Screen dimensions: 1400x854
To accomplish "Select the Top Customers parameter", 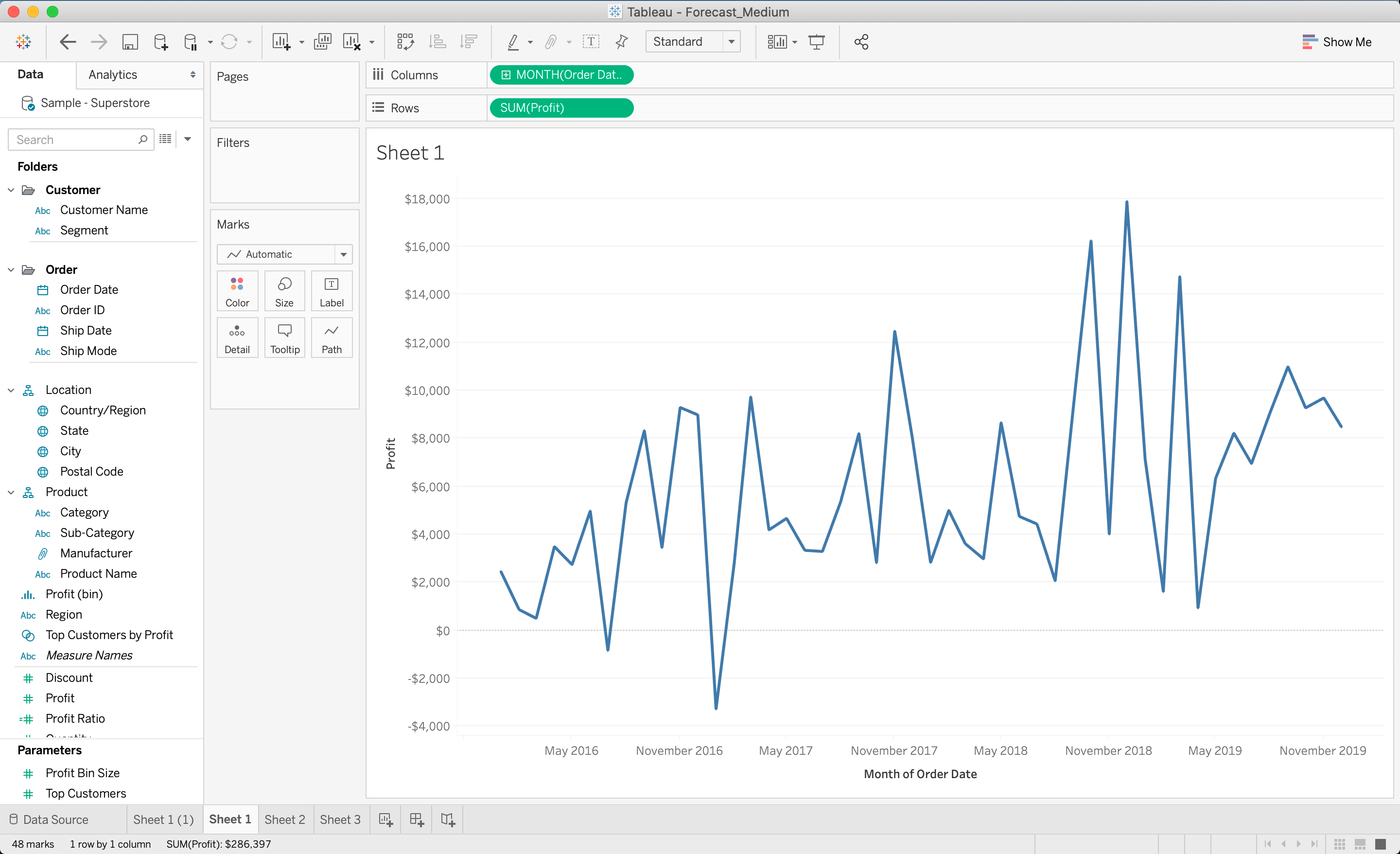I will [x=86, y=793].
